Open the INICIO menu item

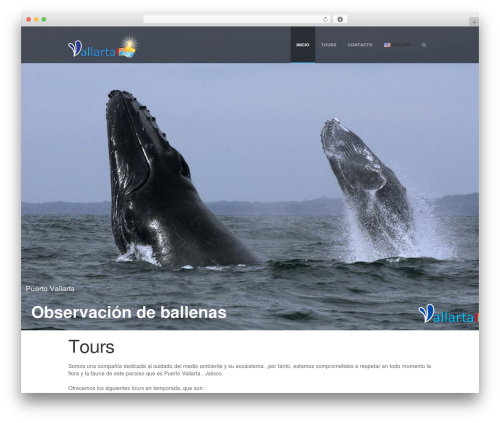tap(303, 45)
